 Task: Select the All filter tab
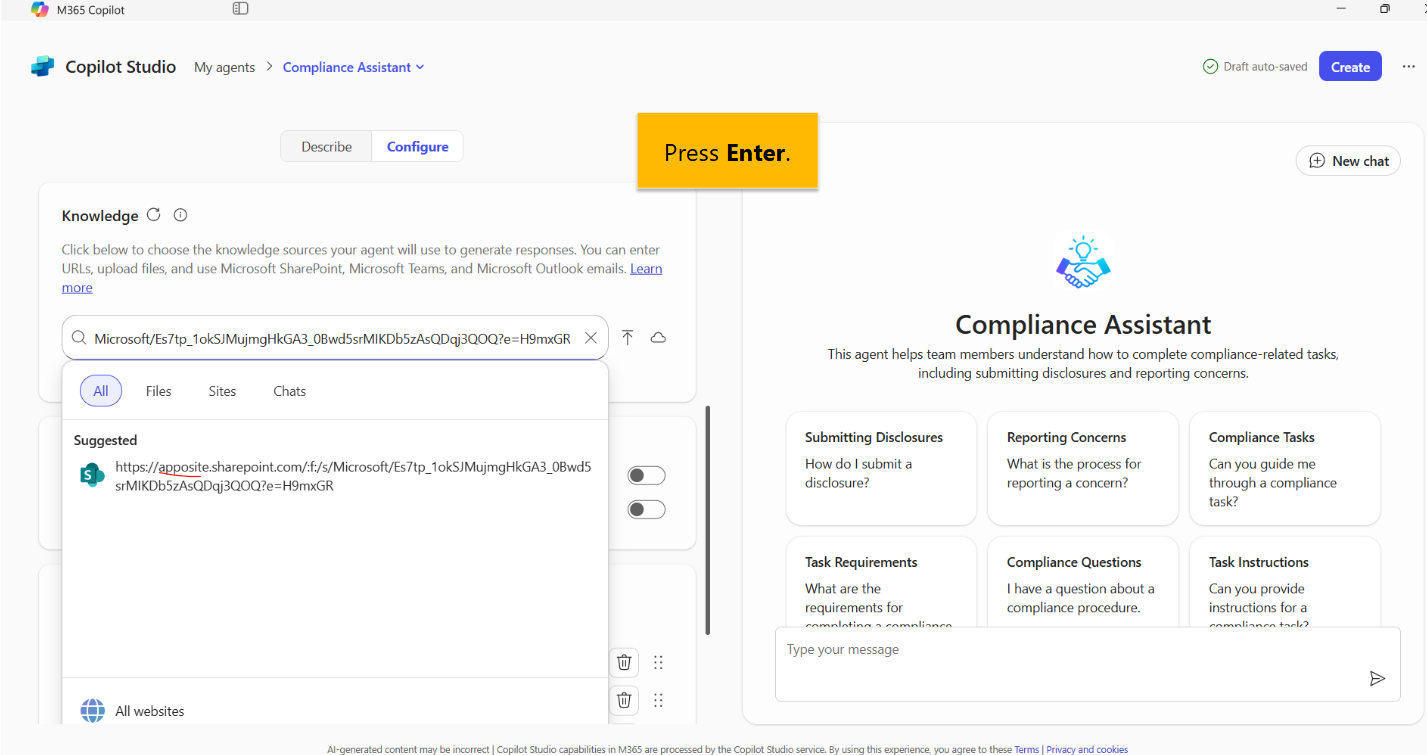[x=101, y=391]
